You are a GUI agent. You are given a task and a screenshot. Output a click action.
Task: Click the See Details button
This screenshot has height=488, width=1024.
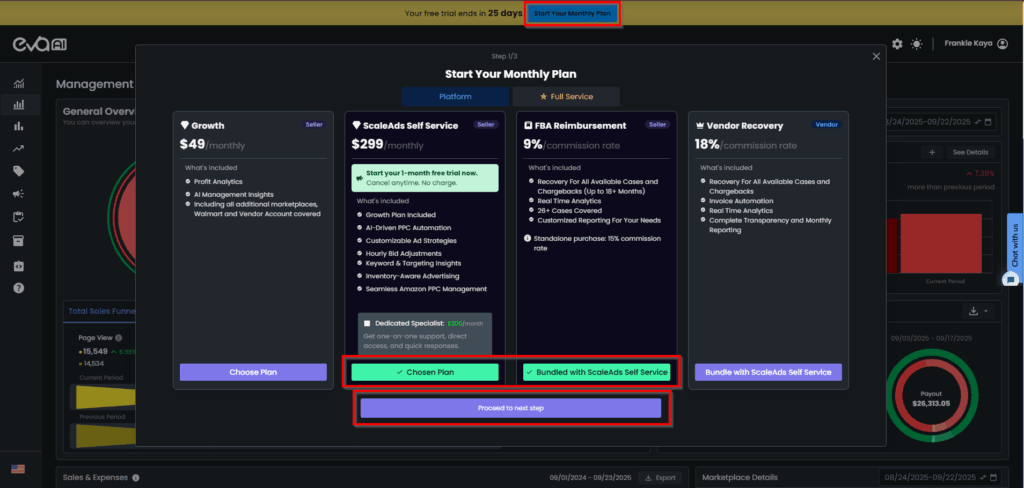pyautogui.click(x=970, y=152)
